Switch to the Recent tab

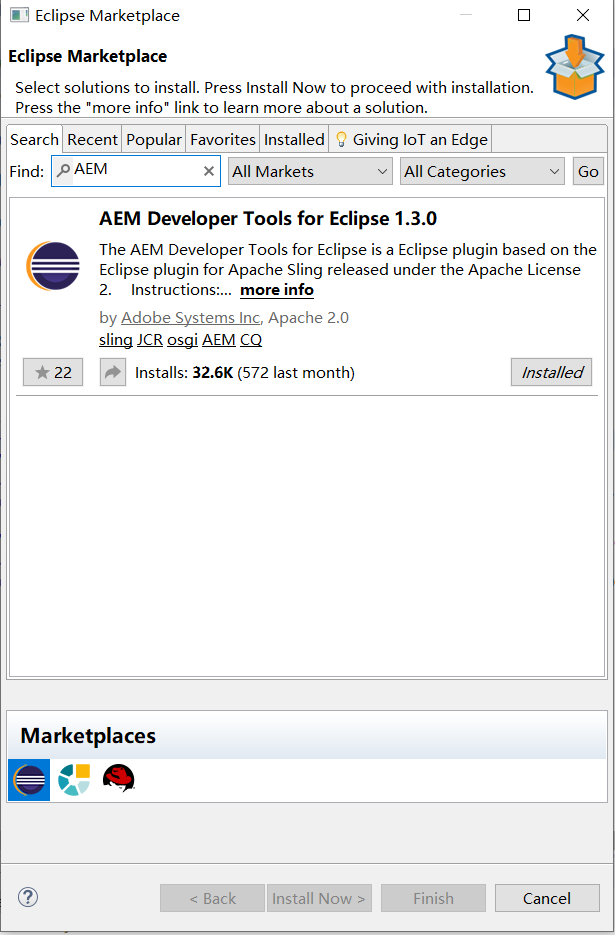point(92,140)
